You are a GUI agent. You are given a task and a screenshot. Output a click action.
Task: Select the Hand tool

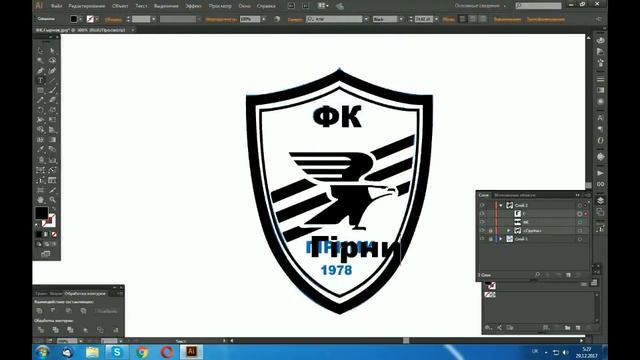point(40,200)
